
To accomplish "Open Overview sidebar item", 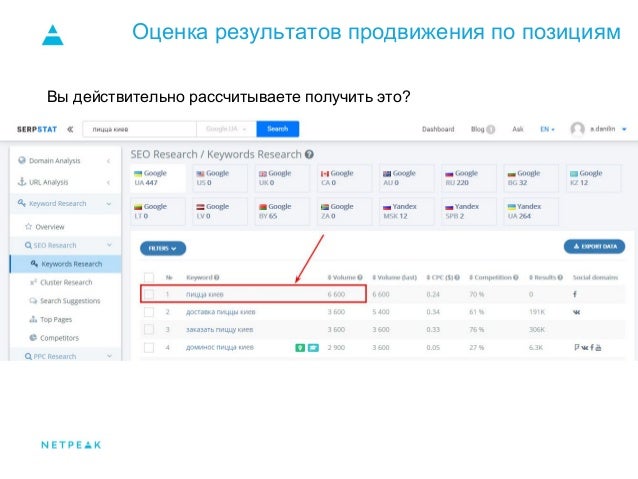I will pos(45,227).
